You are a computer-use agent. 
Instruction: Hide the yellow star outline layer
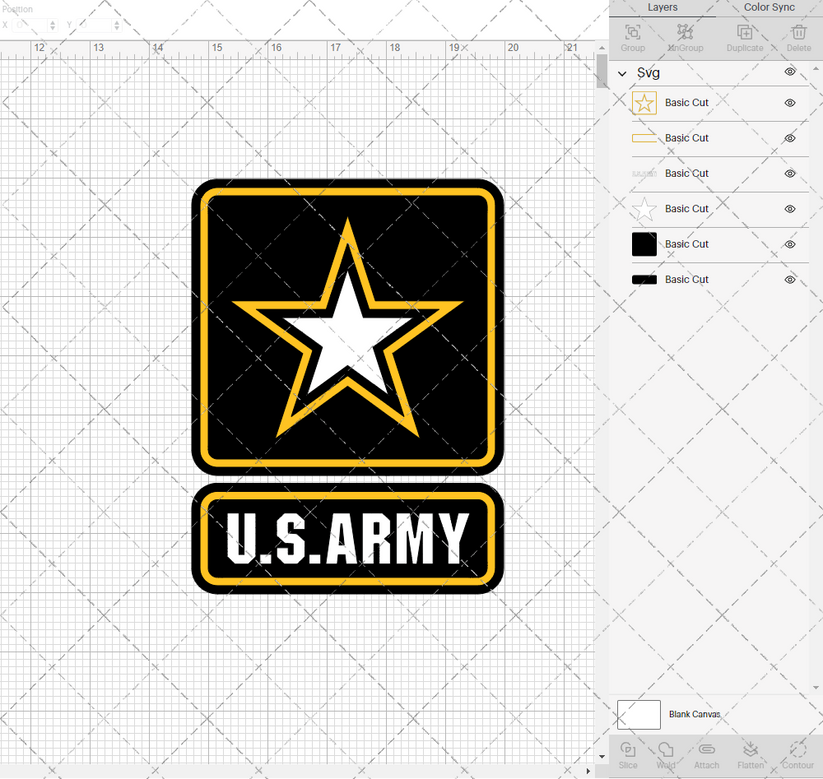[x=790, y=102]
